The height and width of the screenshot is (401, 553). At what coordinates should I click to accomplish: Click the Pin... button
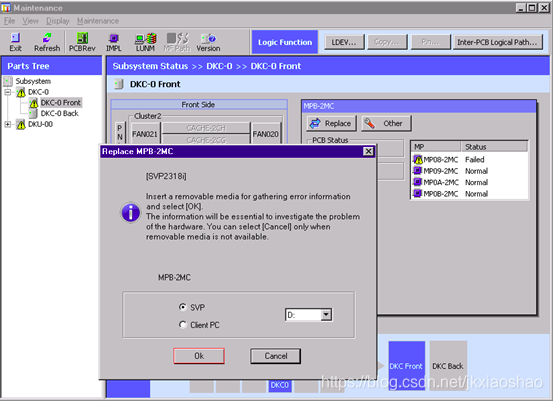pyautogui.click(x=430, y=42)
